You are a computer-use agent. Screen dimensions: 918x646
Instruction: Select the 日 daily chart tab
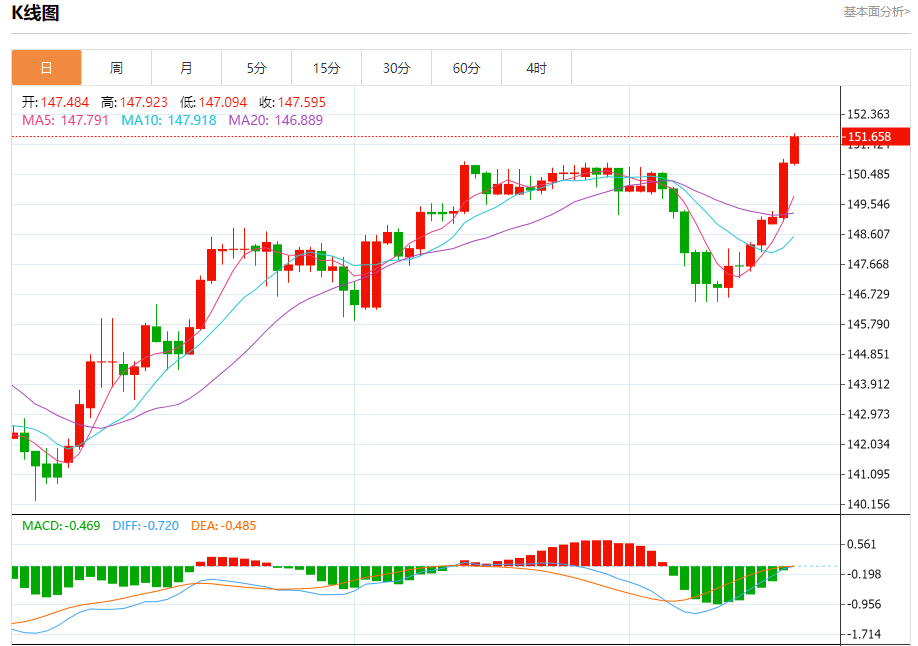pos(46,68)
